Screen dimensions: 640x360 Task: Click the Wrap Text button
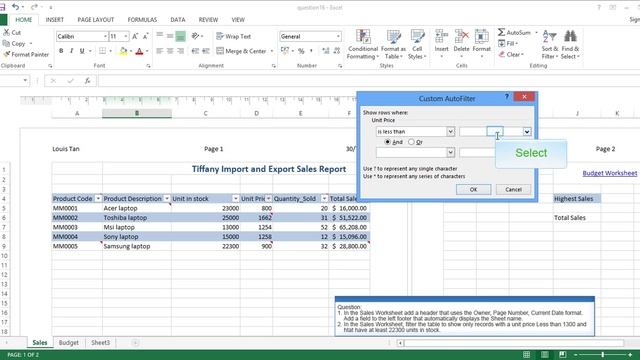pyautogui.click(x=233, y=36)
